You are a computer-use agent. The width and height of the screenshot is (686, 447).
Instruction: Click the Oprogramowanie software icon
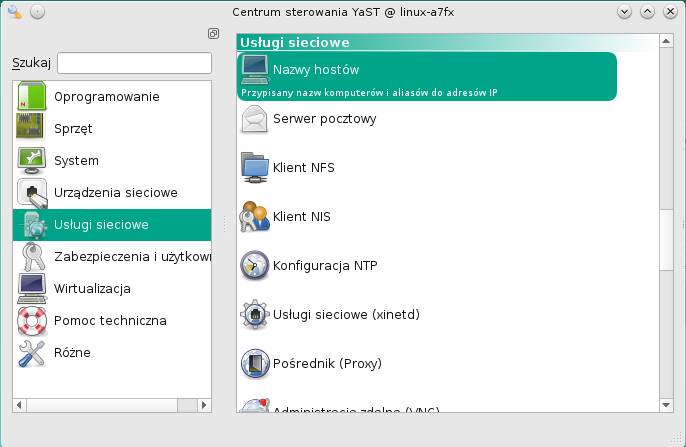pos(32,97)
